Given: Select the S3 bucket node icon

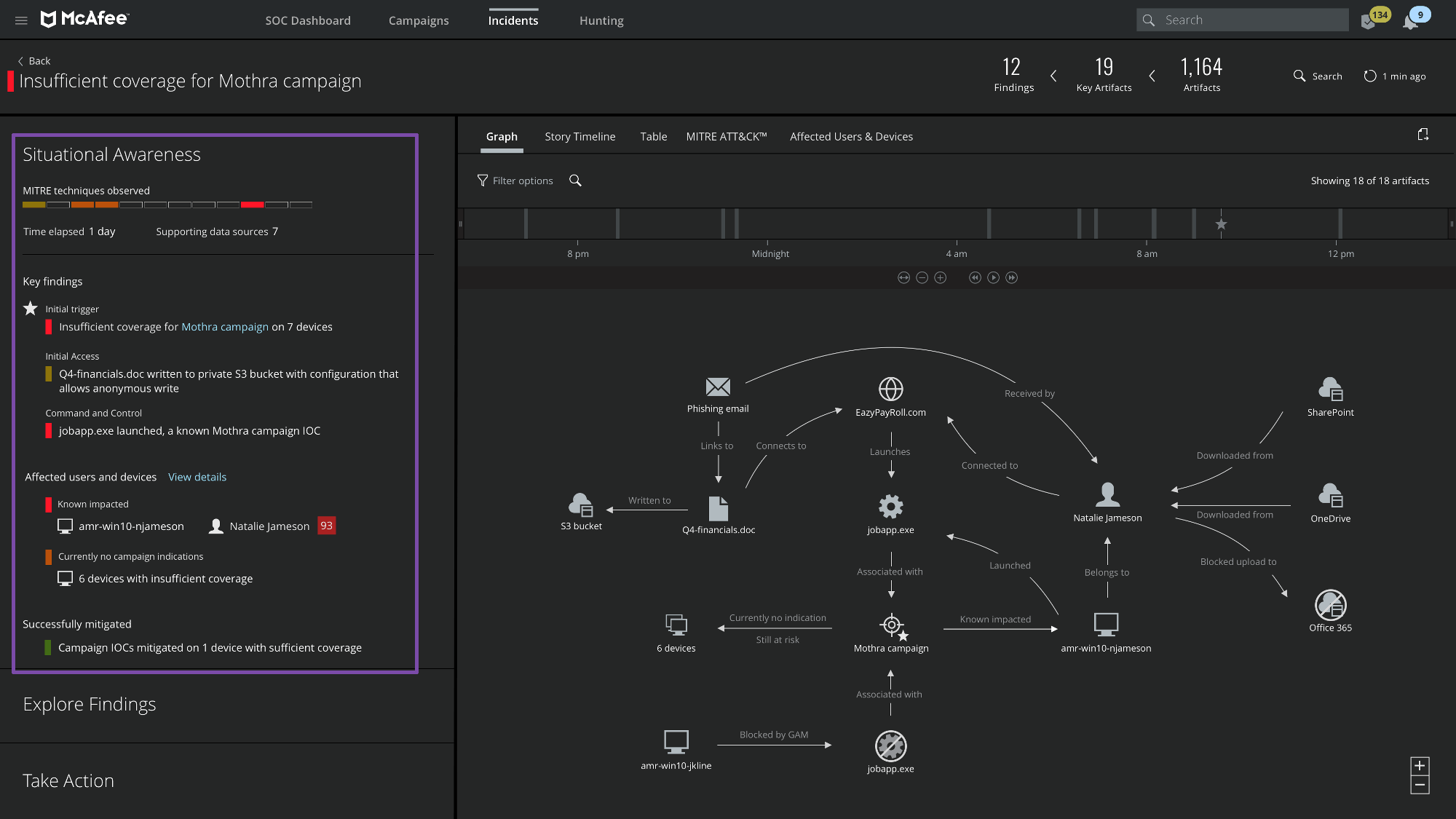Looking at the screenshot, I should (581, 505).
